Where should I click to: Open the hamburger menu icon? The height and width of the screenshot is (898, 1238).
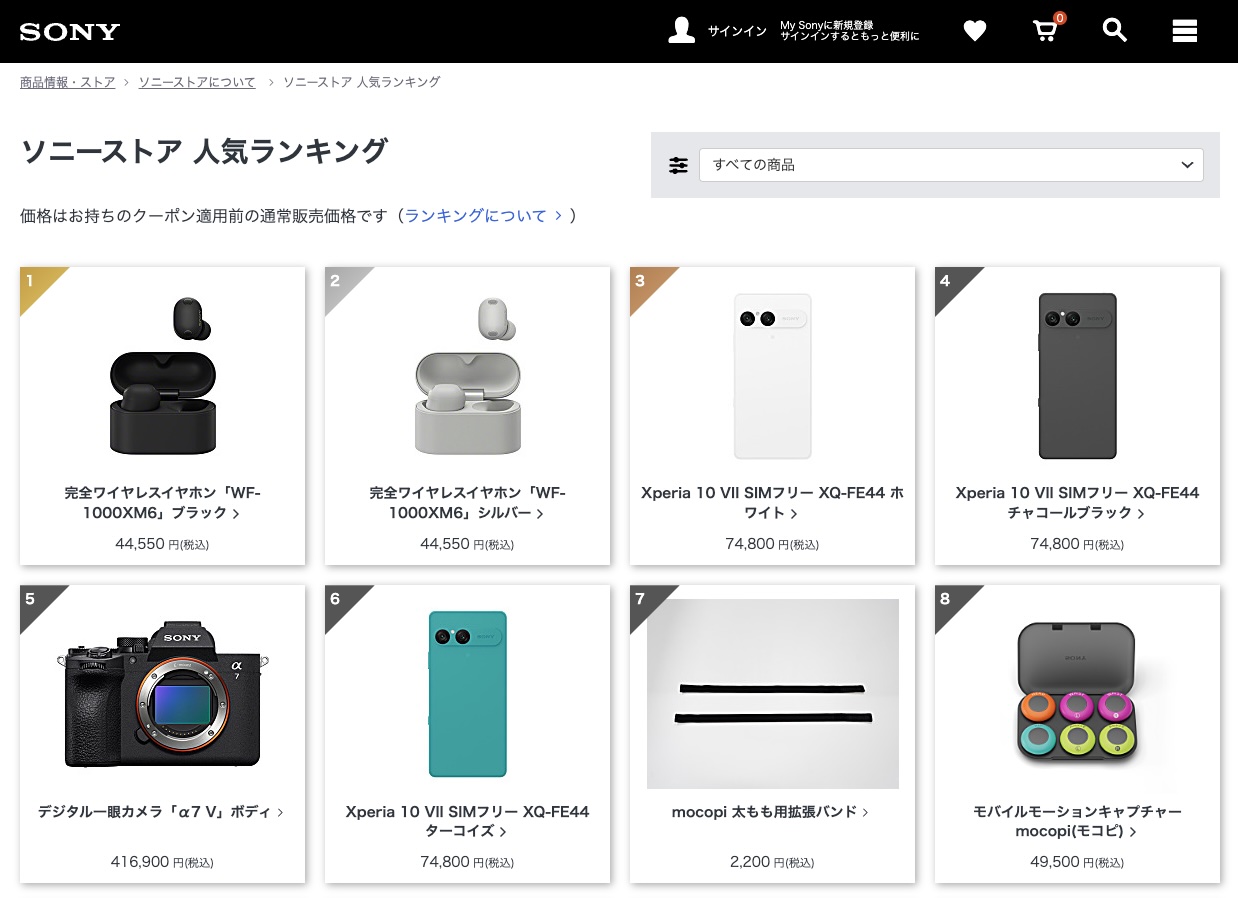point(1184,31)
